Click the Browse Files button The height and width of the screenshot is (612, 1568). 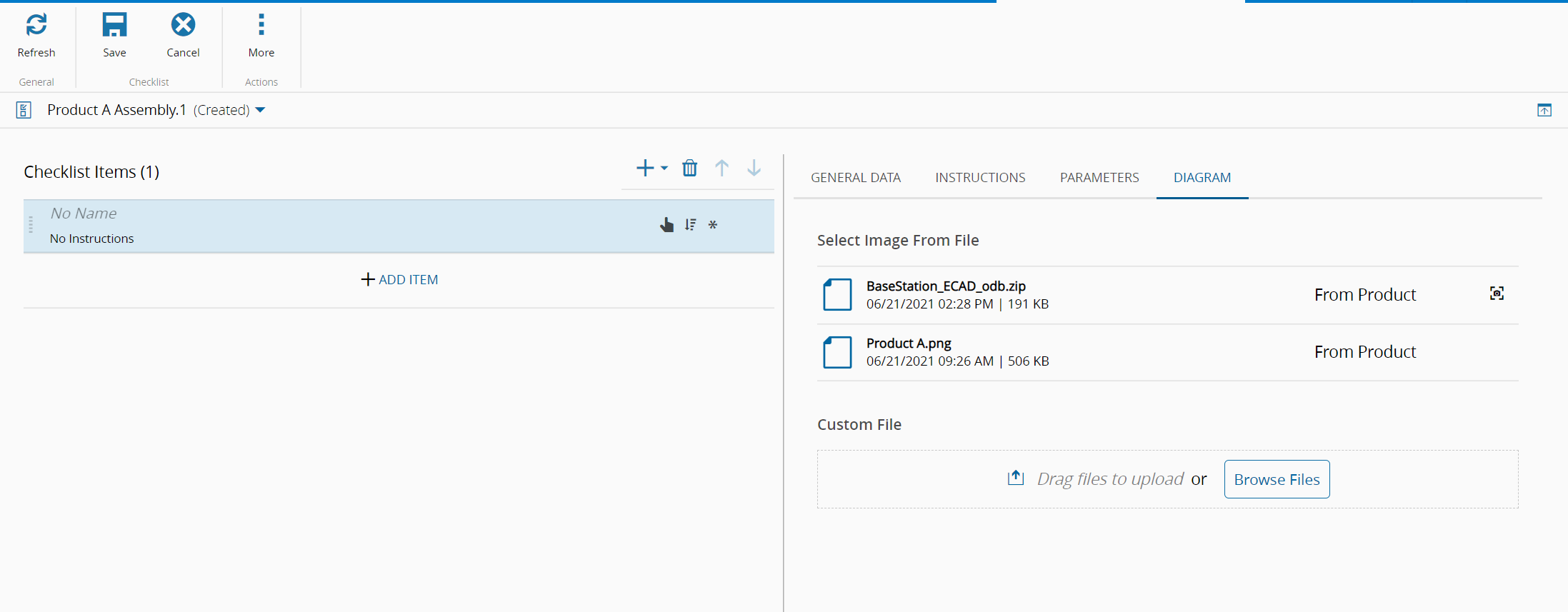coord(1277,479)
